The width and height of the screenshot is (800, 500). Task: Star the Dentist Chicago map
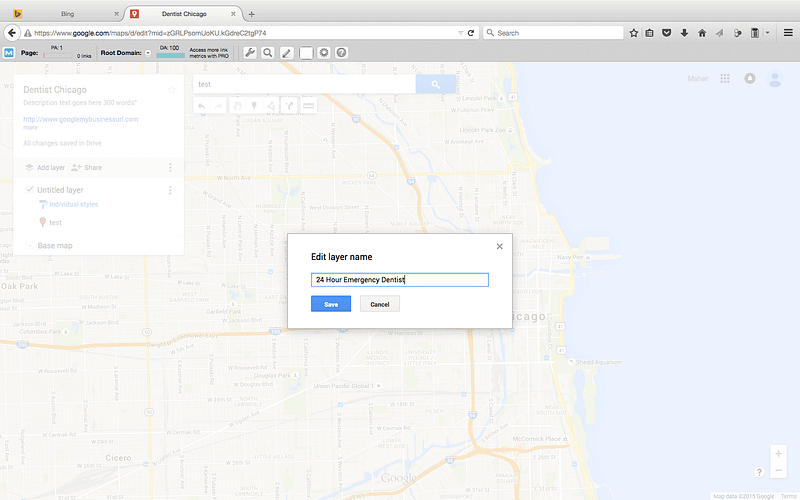(x=171, y=90)
